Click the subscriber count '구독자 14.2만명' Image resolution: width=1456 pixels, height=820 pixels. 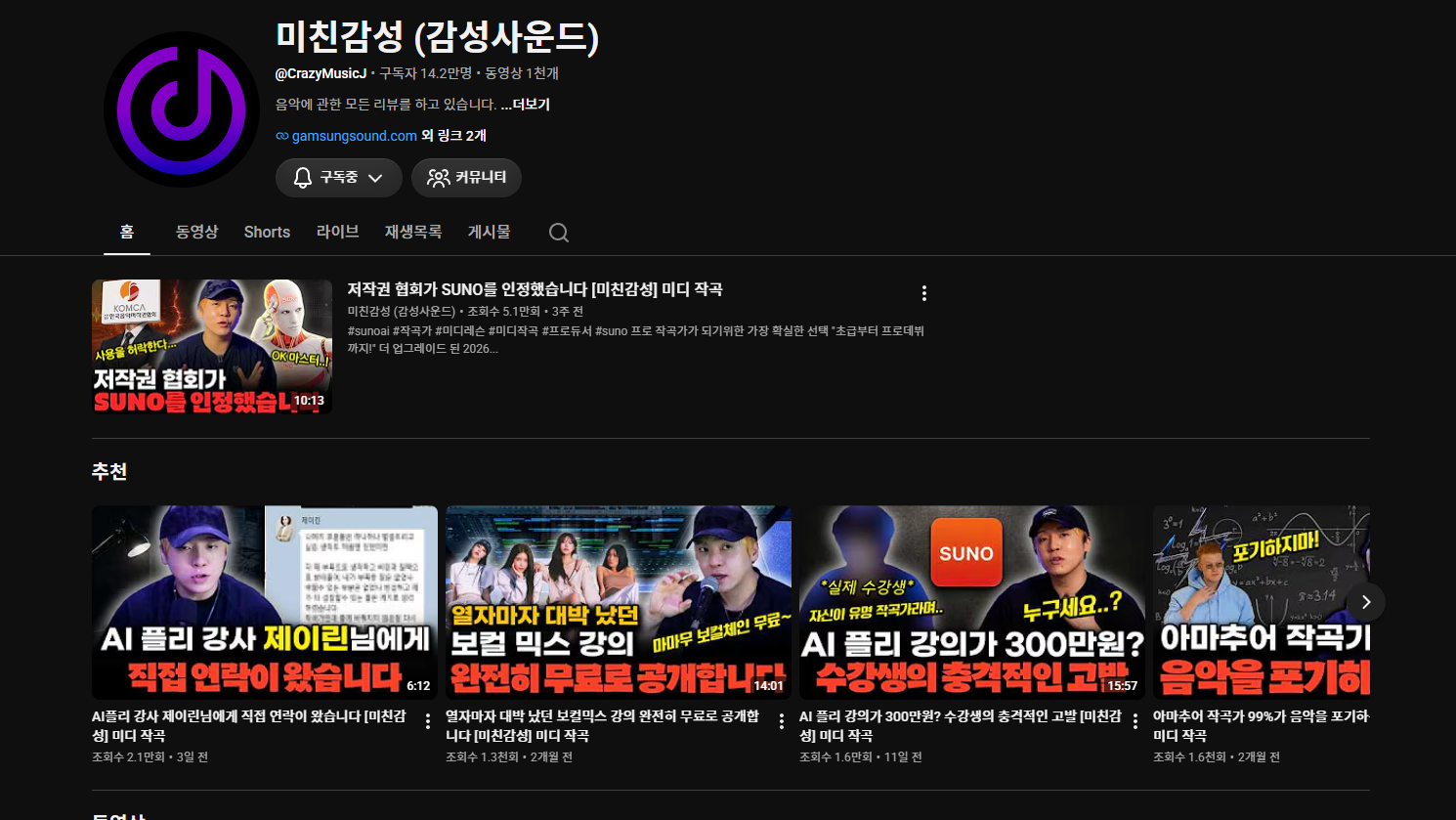pos(426,73)
